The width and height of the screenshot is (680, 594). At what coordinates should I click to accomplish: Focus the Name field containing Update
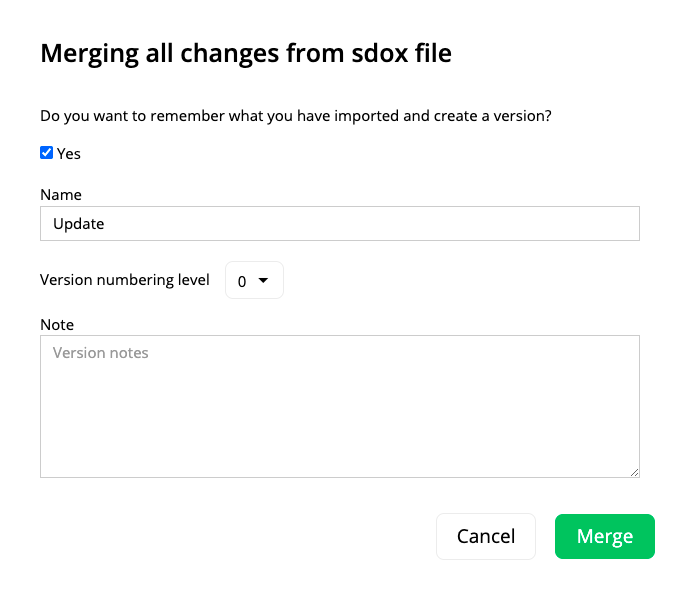point(340,223)
